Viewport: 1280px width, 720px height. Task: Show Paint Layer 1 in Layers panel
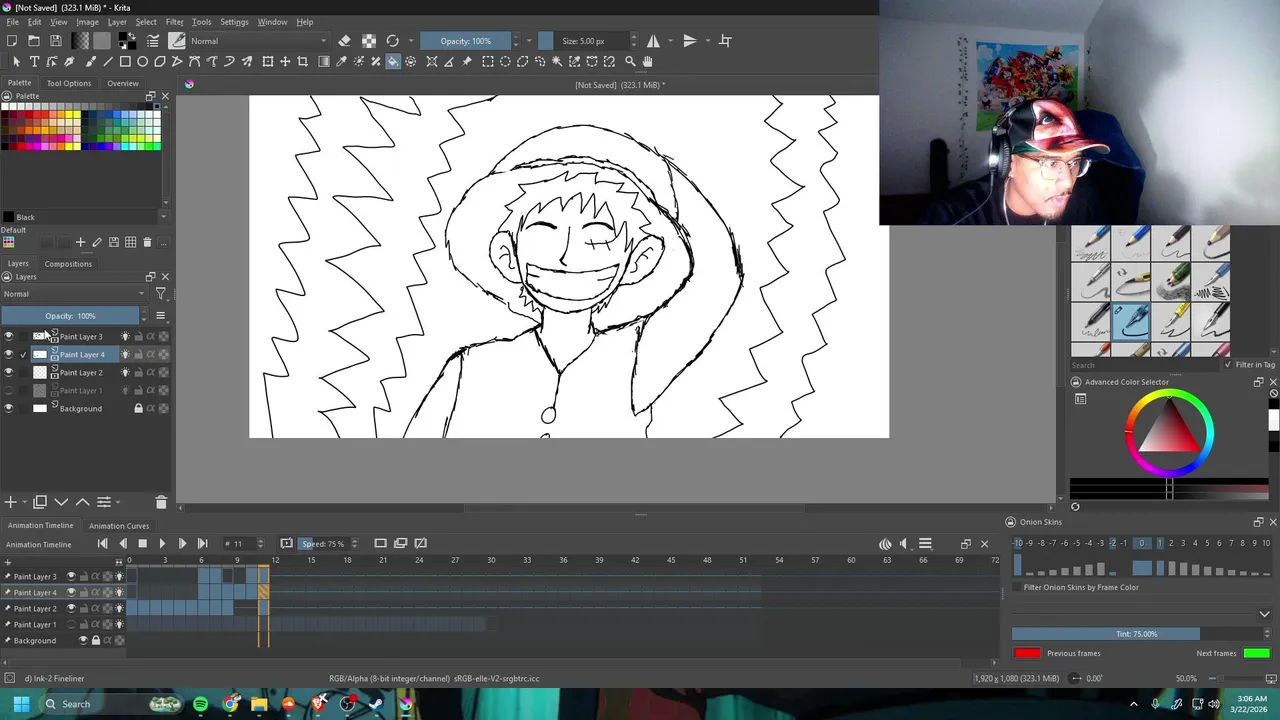[9, 391]
